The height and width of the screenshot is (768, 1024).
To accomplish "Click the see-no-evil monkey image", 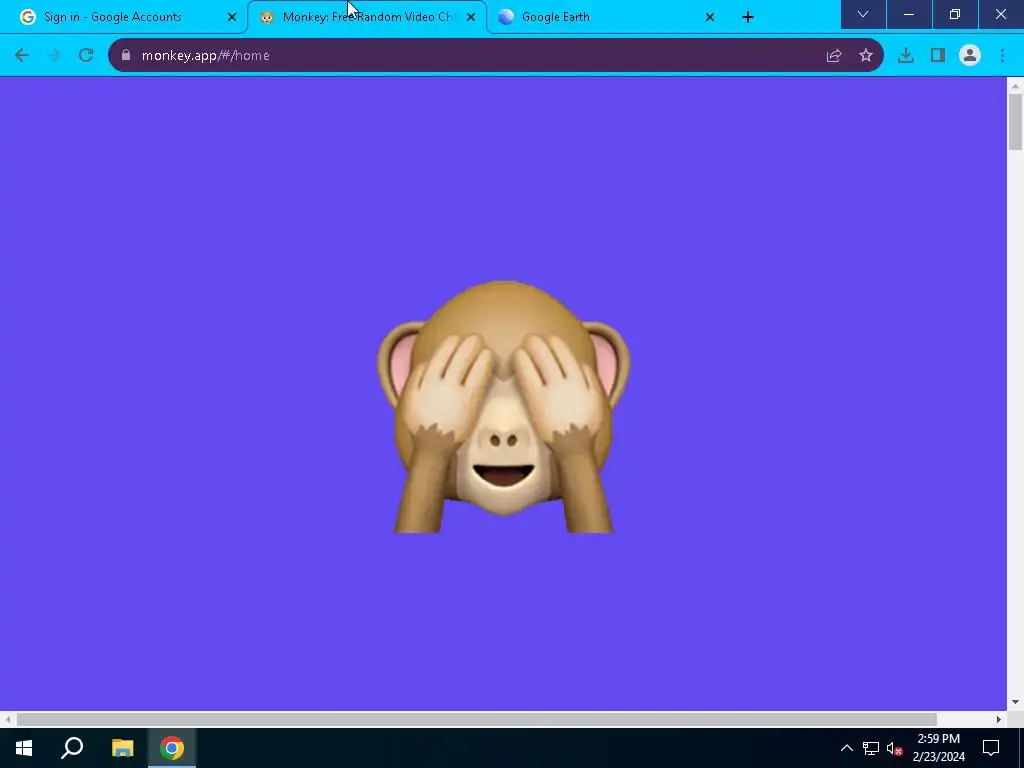I will point(504,407).
